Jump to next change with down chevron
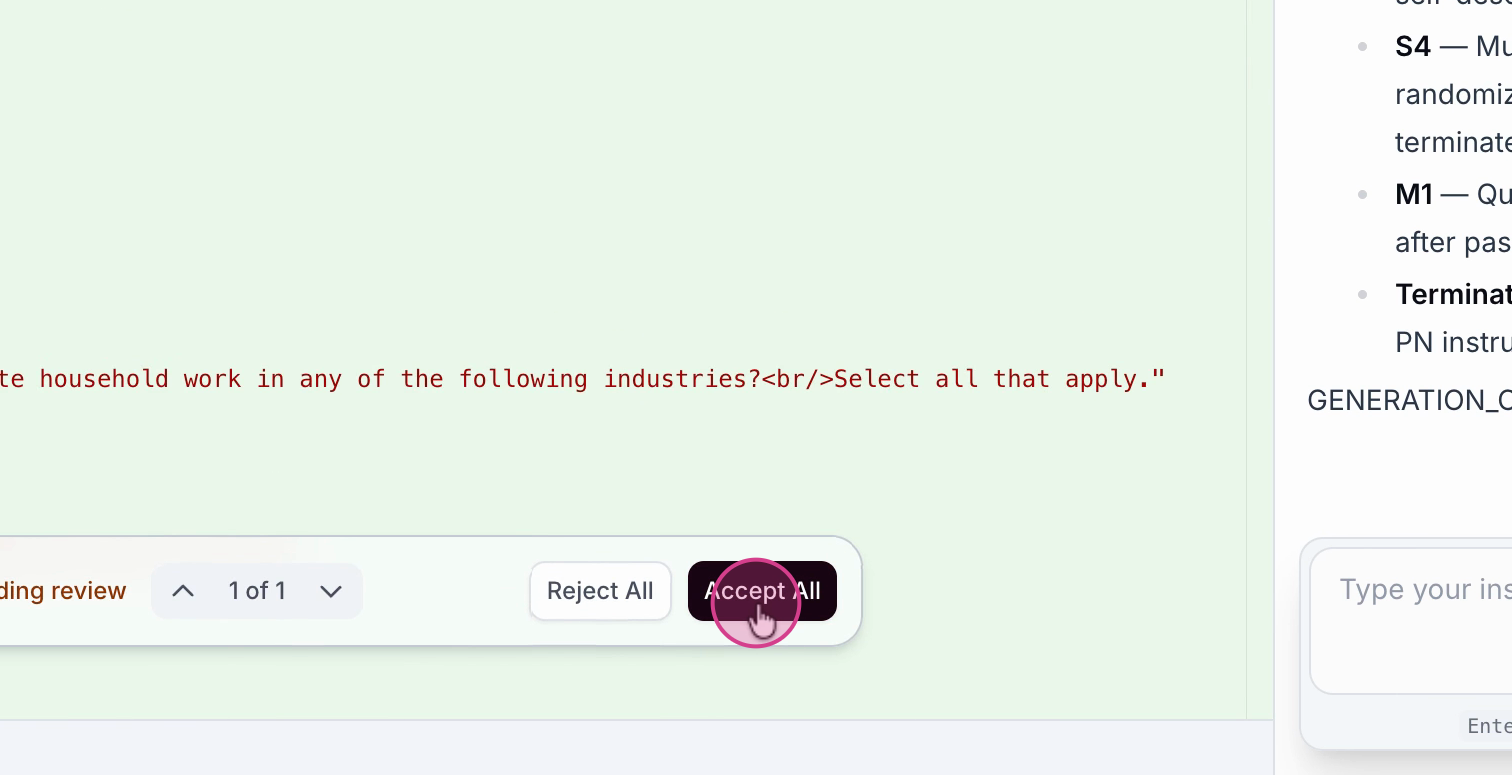Screen dimensions: 1512x775 pos(331,591)
